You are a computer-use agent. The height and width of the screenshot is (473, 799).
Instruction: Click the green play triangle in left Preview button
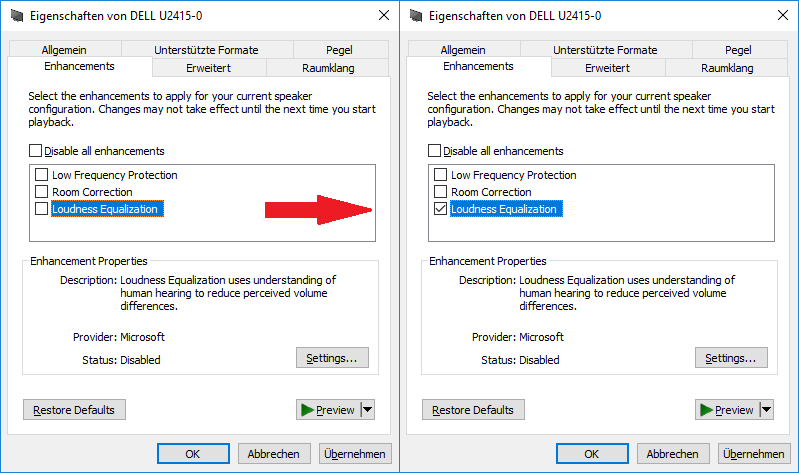[307, 410]
